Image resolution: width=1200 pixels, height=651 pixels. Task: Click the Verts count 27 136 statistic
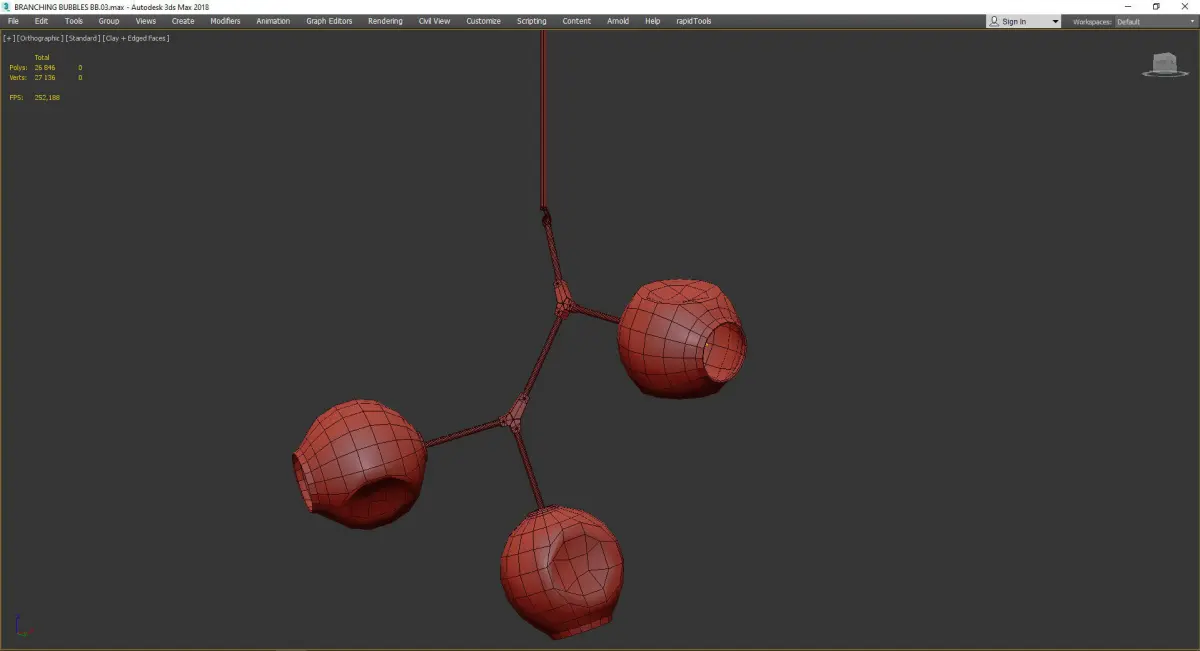[x=45, y=77]
